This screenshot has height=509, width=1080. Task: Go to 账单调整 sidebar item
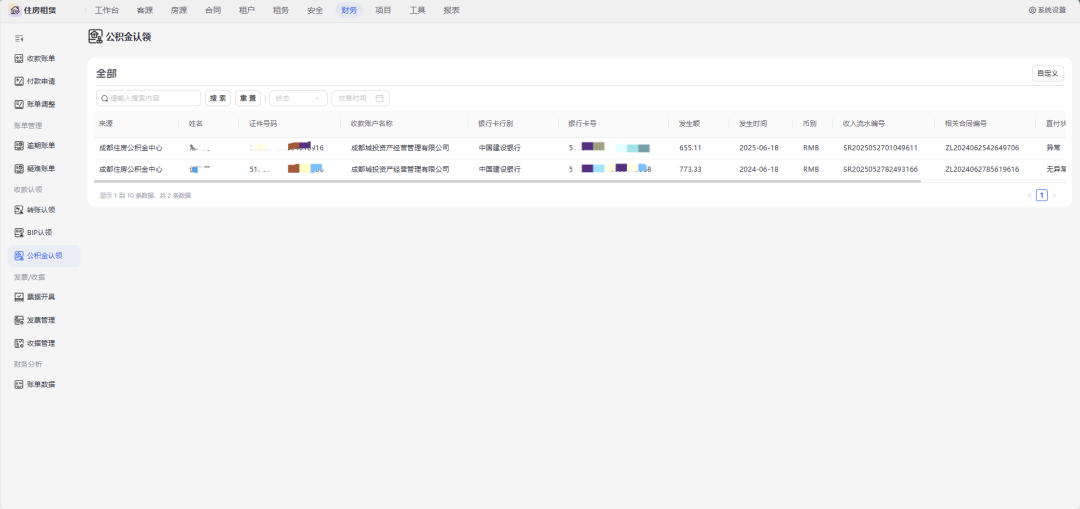(x=40, y=104)
